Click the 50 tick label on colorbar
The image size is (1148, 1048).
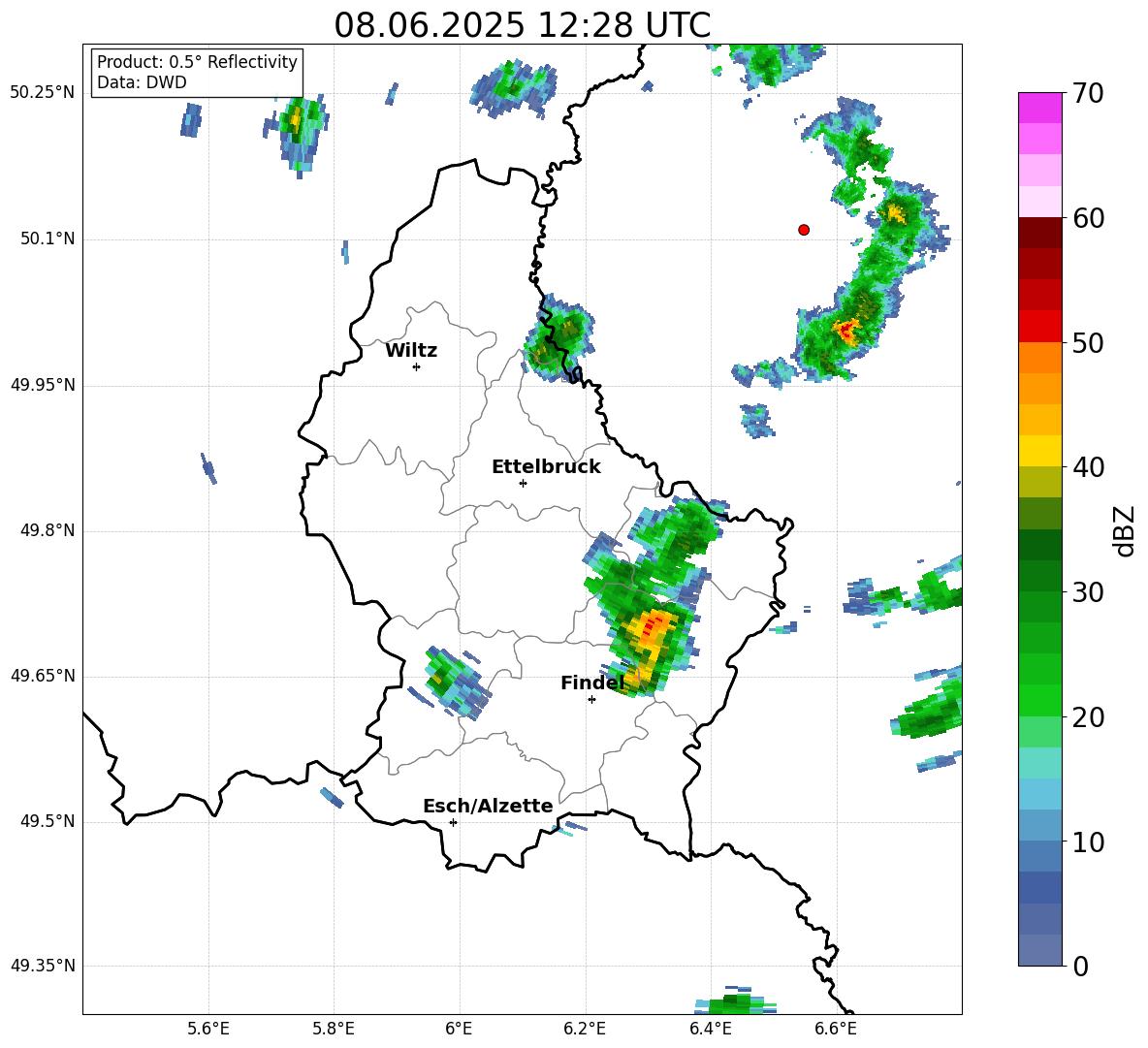pyautogui.click(x=1088, y=343)
